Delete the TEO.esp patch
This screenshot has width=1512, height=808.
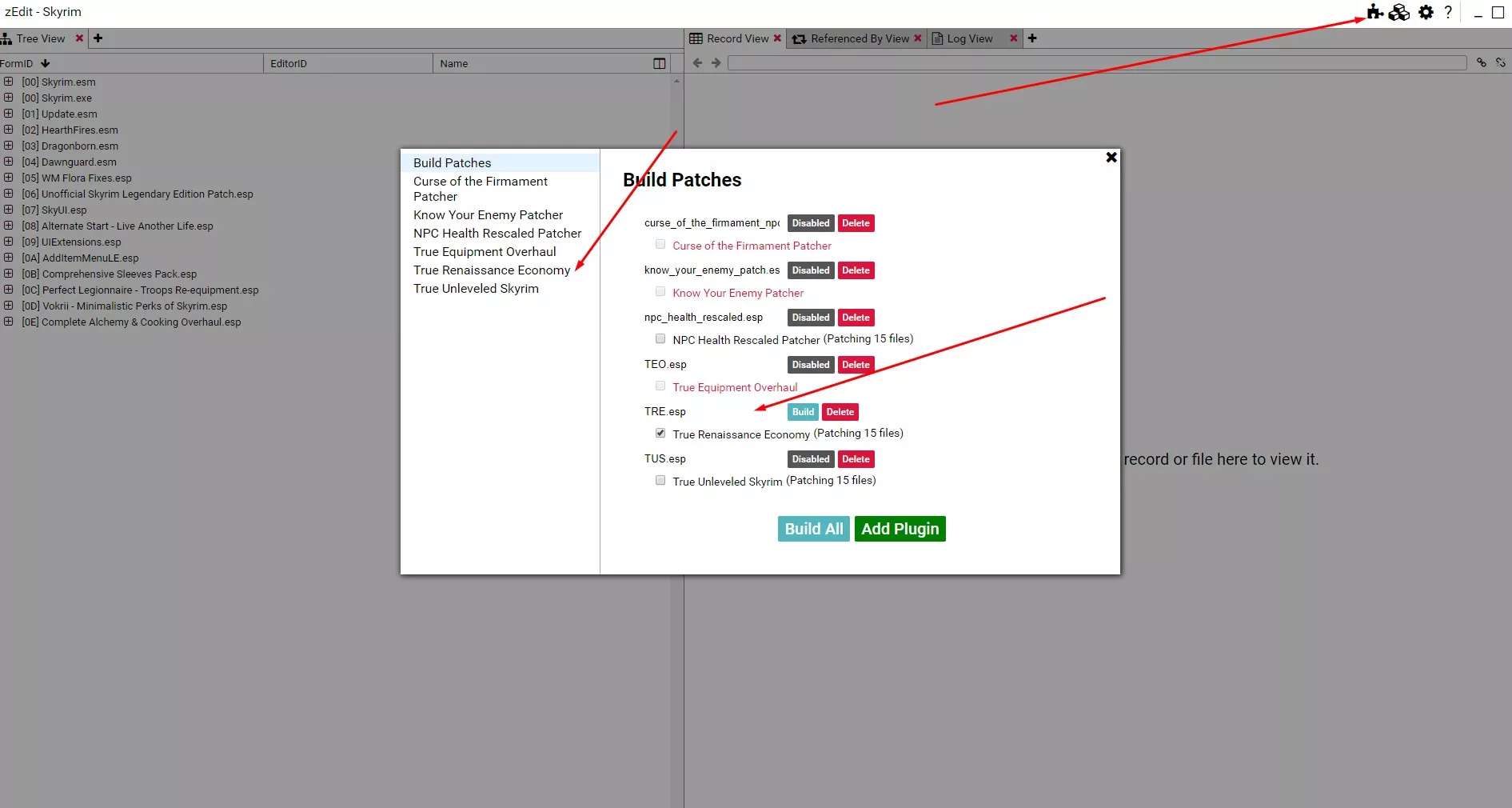click(x=856, y=365)
